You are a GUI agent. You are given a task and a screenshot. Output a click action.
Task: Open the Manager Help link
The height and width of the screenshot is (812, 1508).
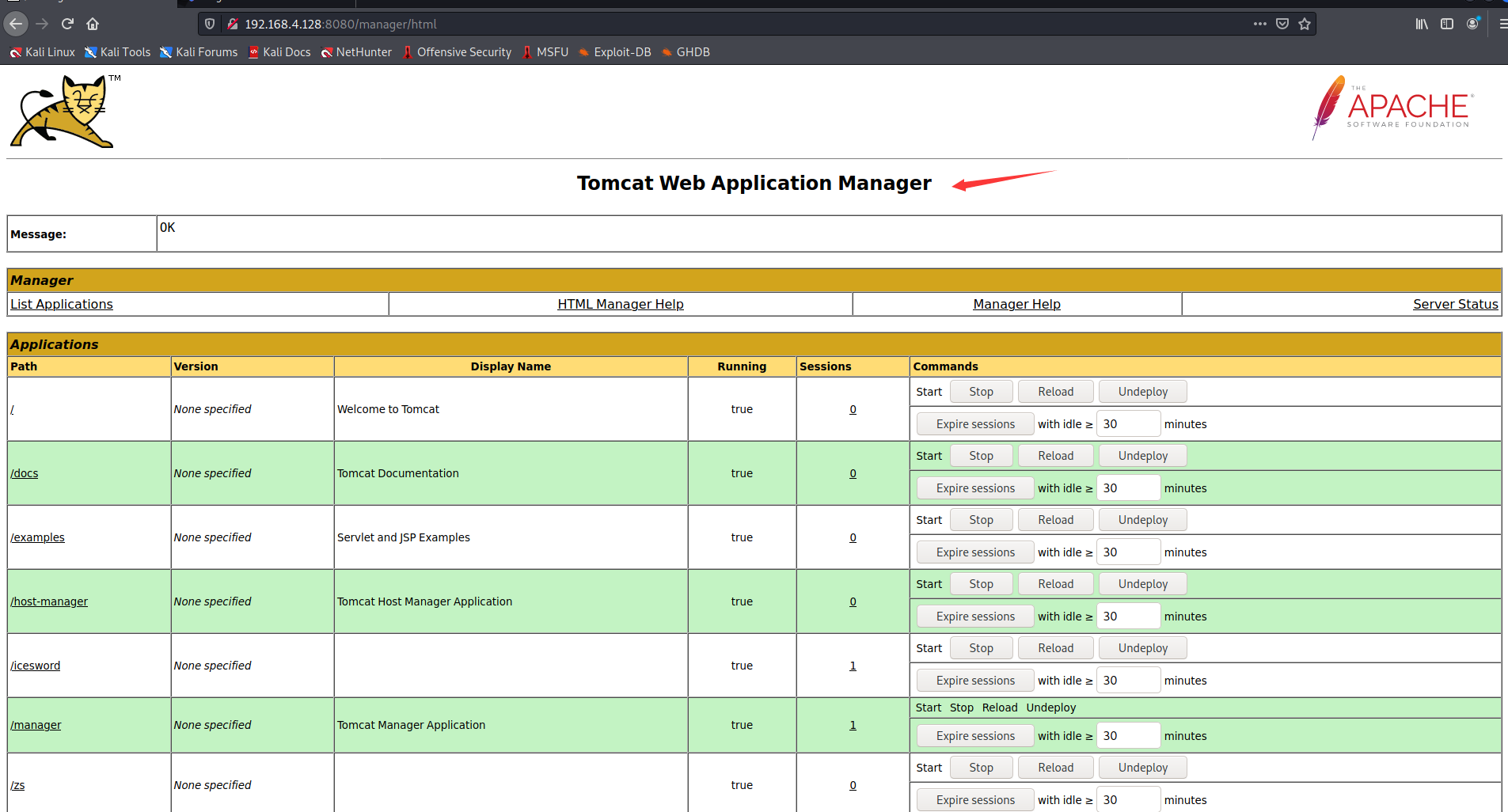pyautogui.click(x=1016, y=304)
